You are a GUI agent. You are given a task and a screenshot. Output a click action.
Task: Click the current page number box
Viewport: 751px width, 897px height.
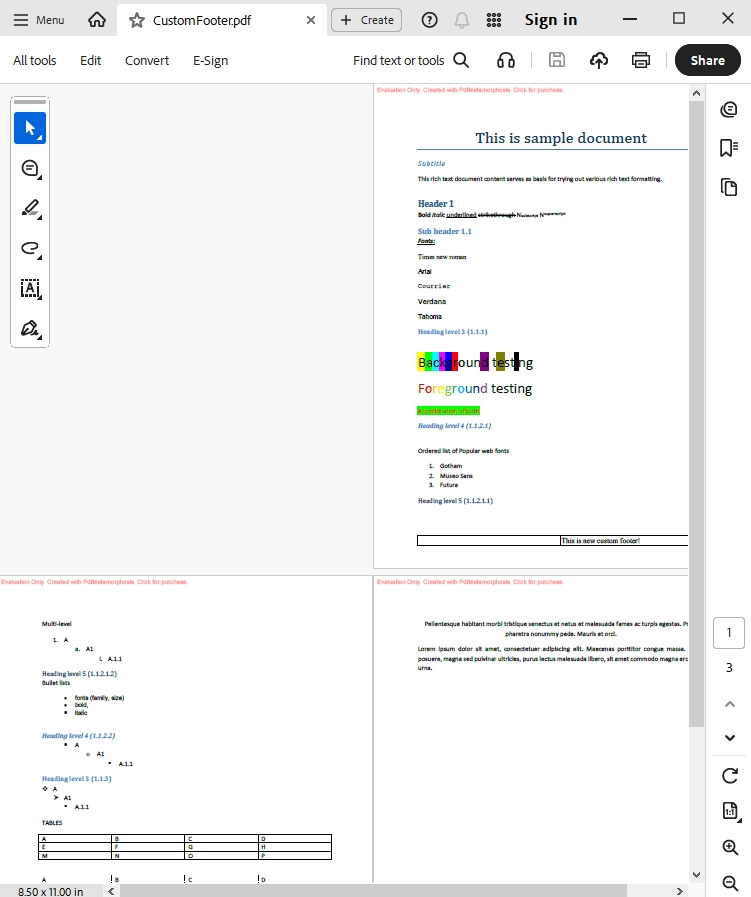(729, 633)
